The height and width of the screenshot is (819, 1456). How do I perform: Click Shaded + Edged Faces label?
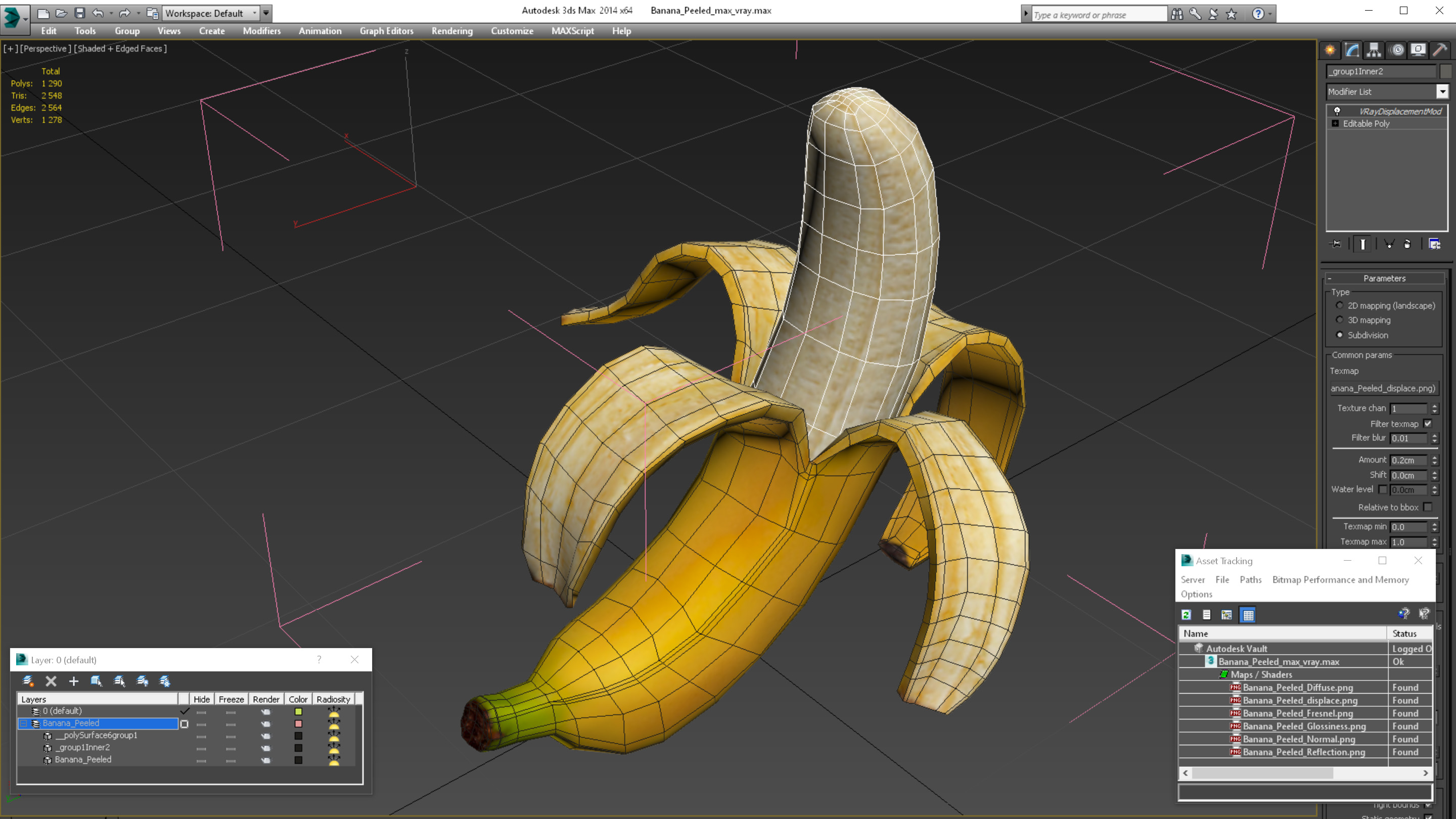pos(120,49)
